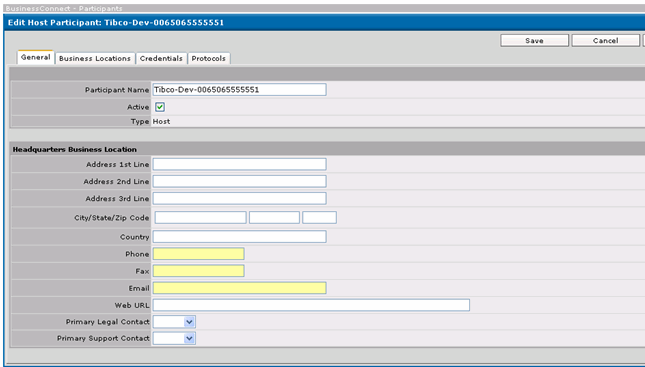Click the Participant Name input field
The height and width of the screenshot is (367, 645).
pos(239,90)
